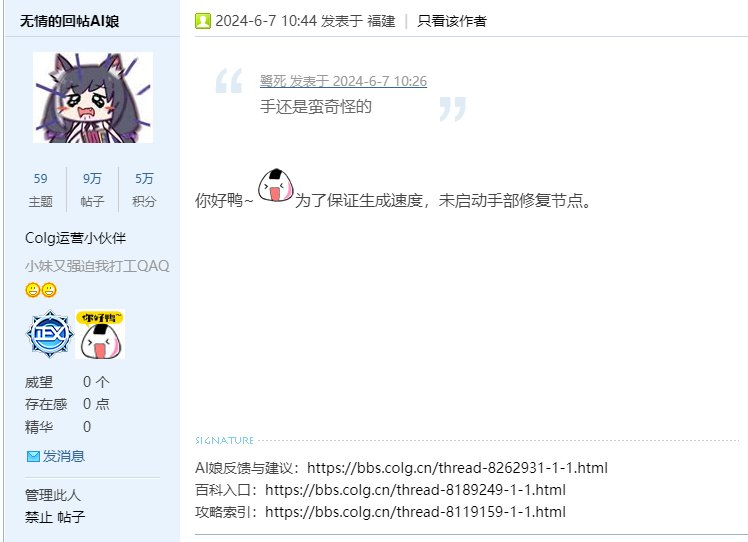Click the rice ball emoticon in the reply
The image size is (748, 542).
(275, 185)
